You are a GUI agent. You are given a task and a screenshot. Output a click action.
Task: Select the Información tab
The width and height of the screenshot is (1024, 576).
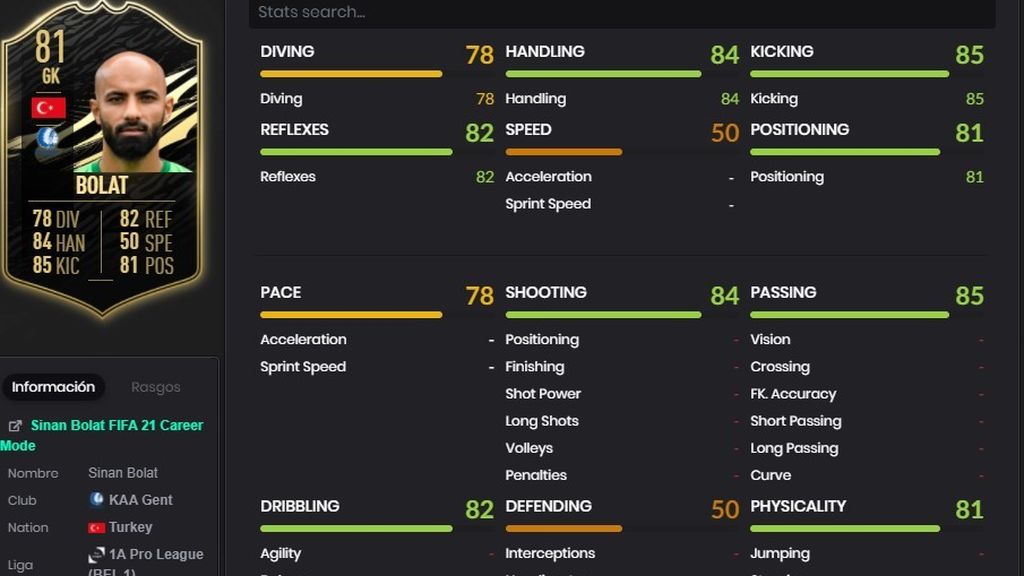click(x=53, y=387)
